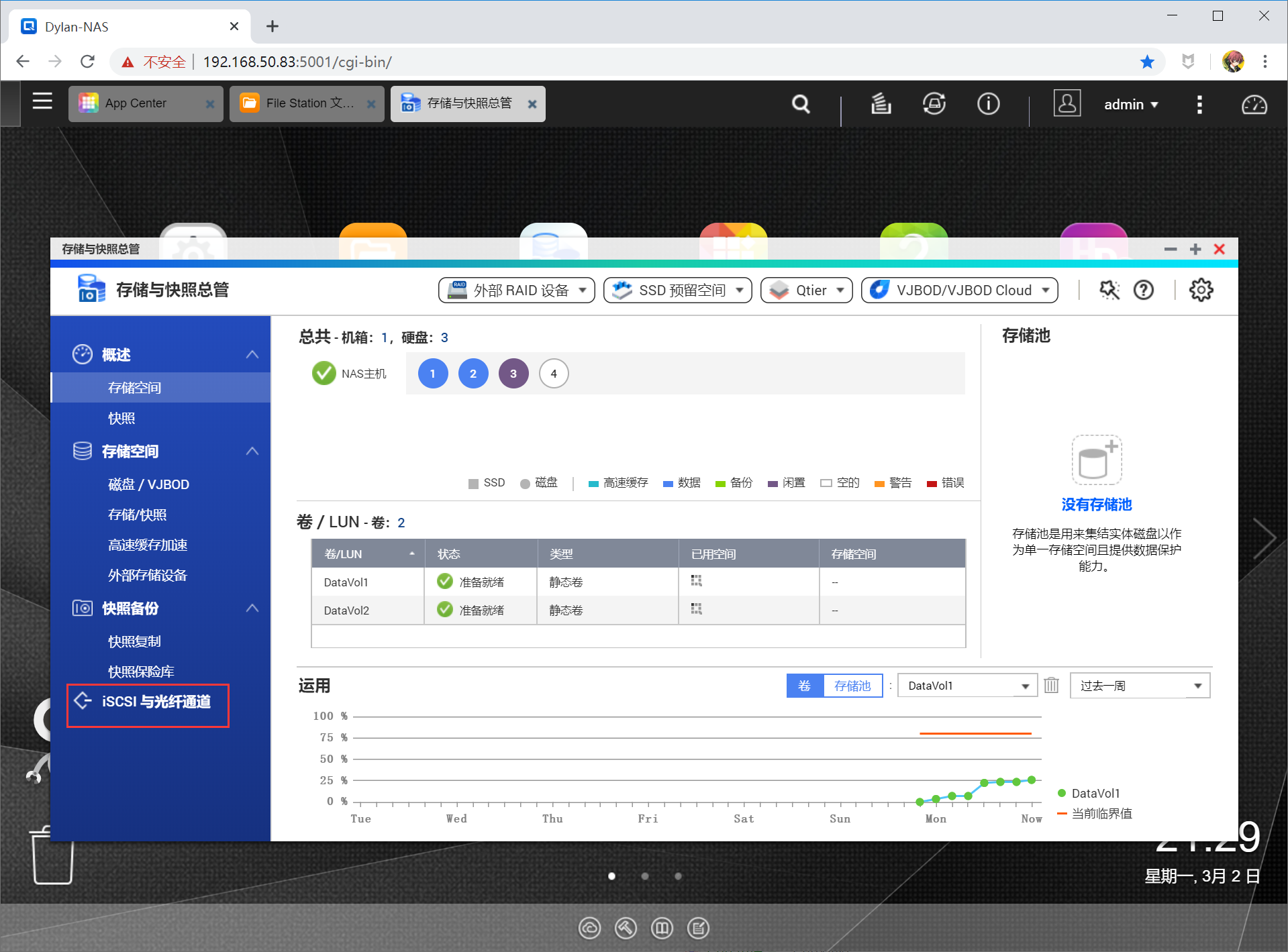Open the background tasks icon in top bar
Screen dimensions: 1288x952
click(x=881, y=104)
